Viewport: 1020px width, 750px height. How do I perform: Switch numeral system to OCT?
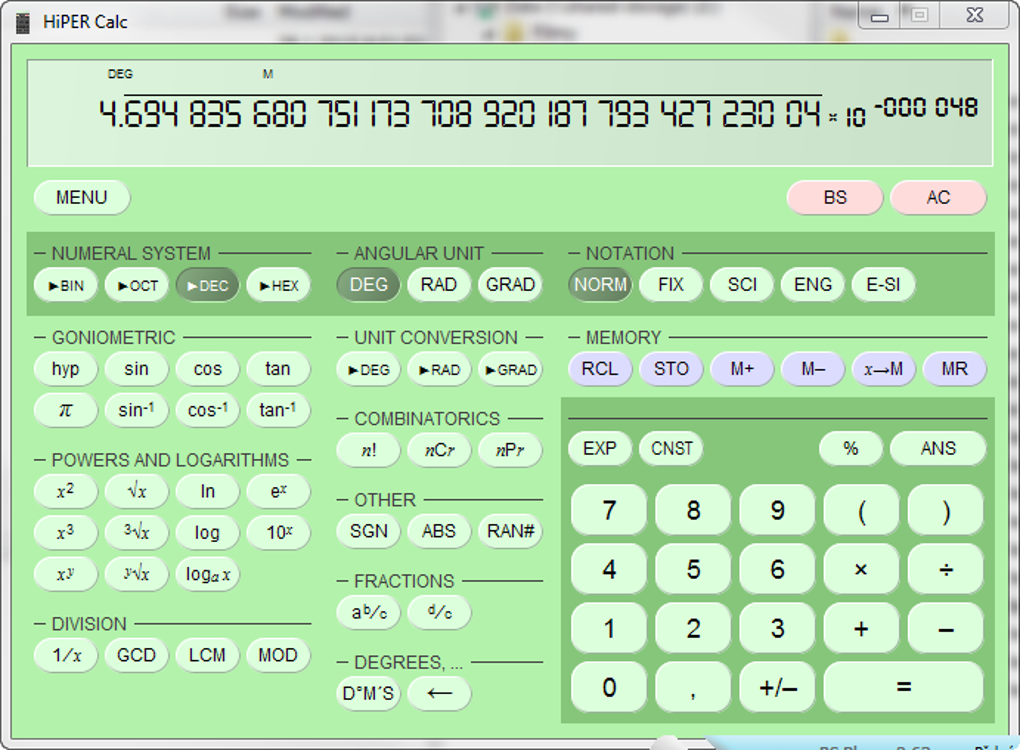pos(137,285)
